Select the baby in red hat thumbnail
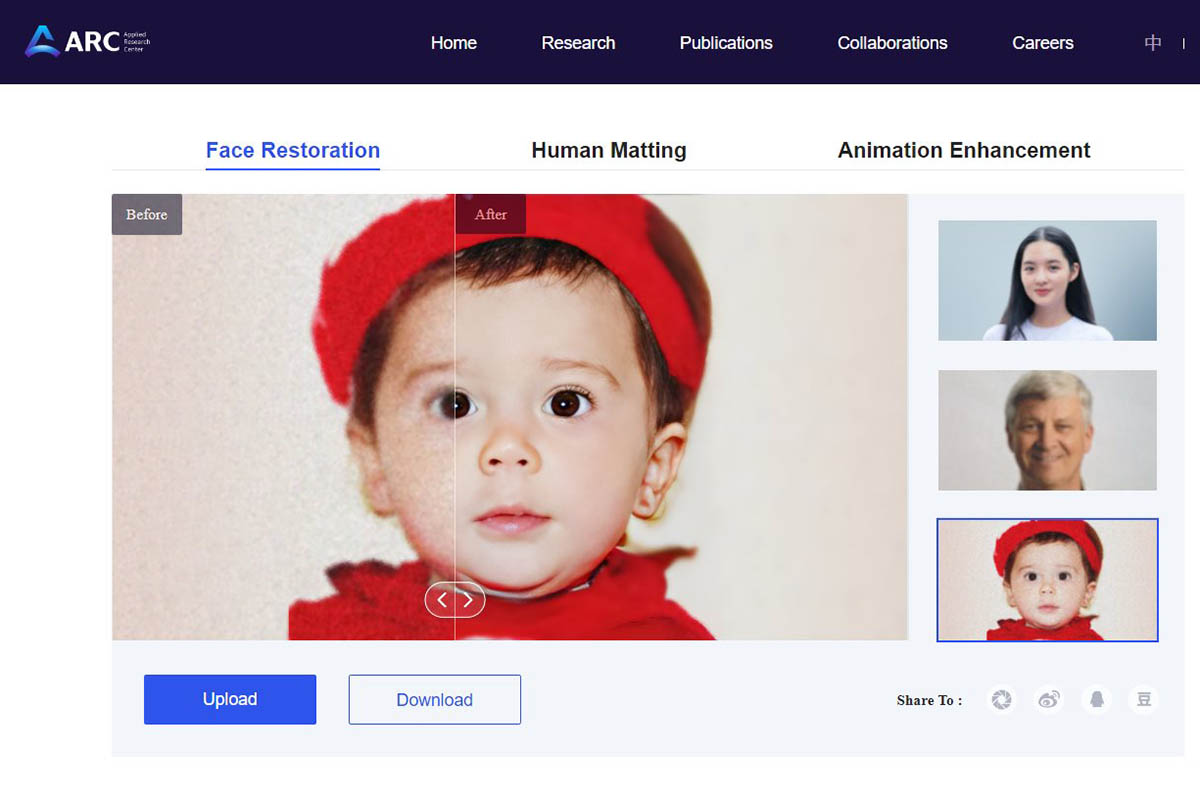 (1047, 580)
